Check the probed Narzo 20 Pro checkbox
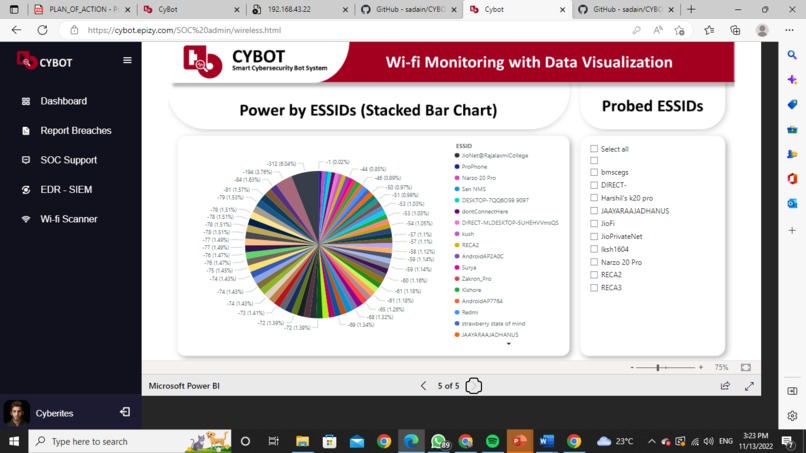 click(594, 262)
